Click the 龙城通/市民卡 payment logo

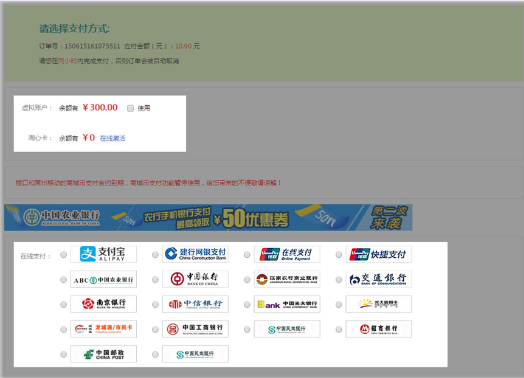[x=103, y=329]
